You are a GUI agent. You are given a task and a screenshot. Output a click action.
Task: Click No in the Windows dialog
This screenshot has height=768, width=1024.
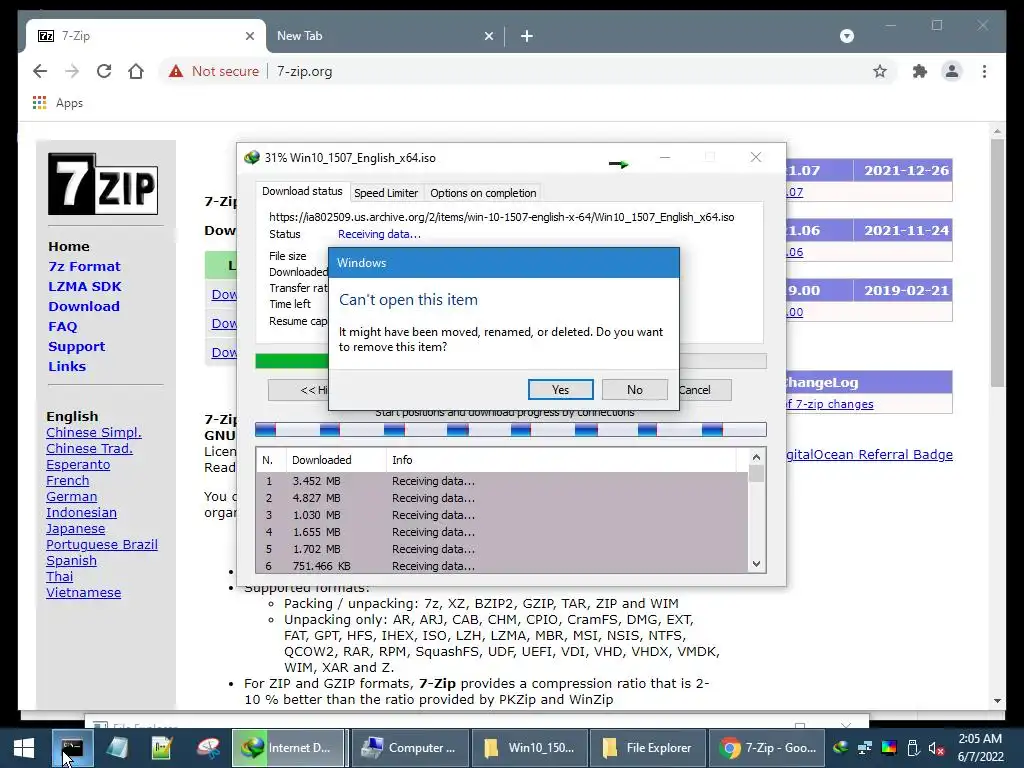[634, 389]
